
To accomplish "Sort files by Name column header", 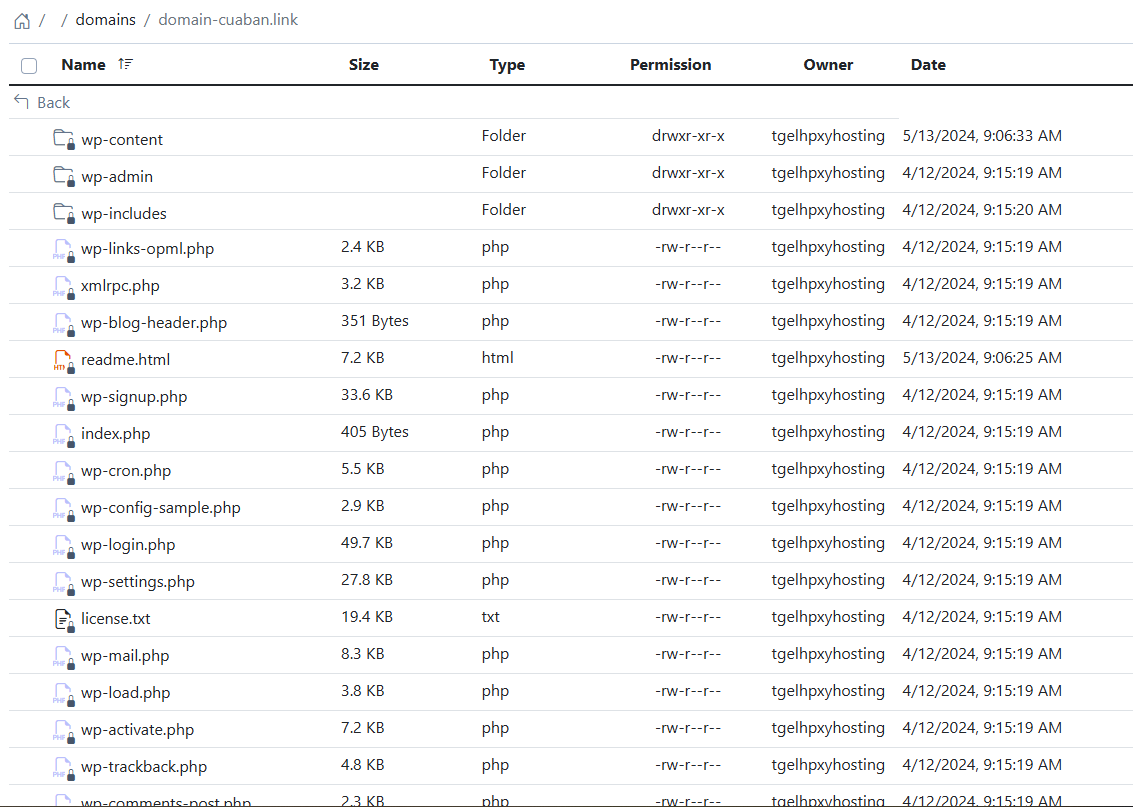I will (x=83, y=65).
